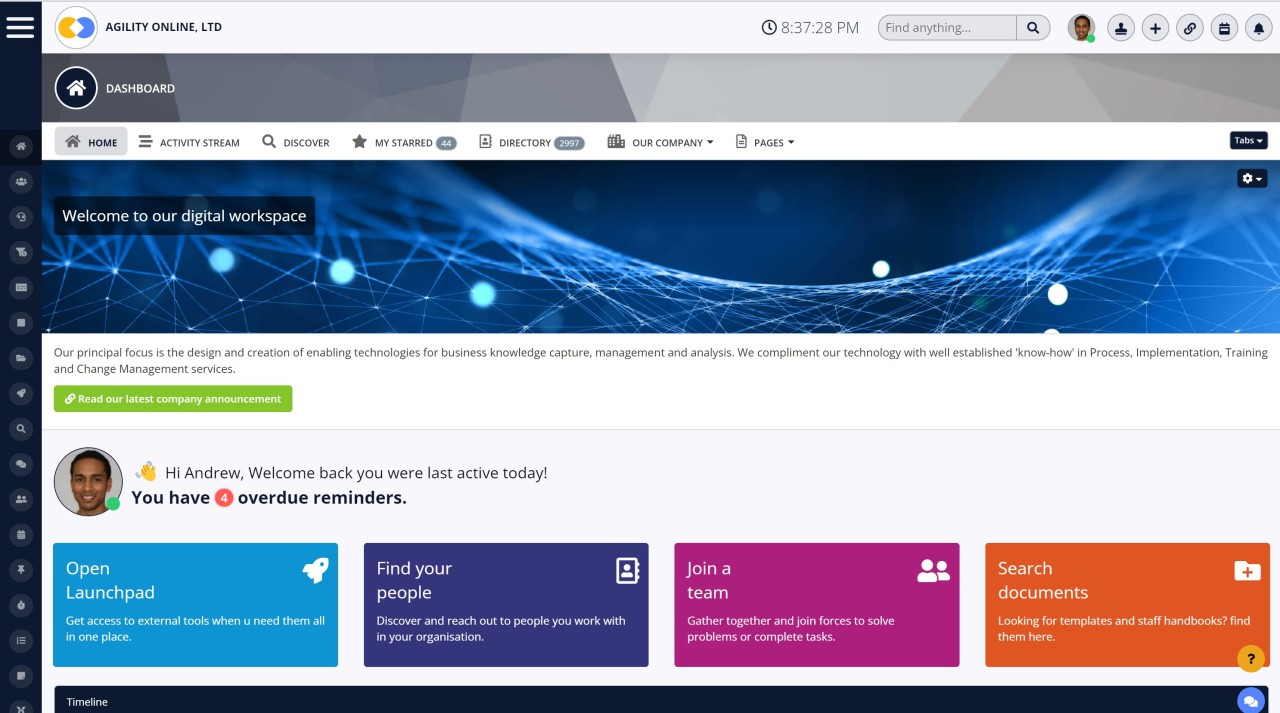Switch to the Activity Stream tab

click(x=189, y=141)
